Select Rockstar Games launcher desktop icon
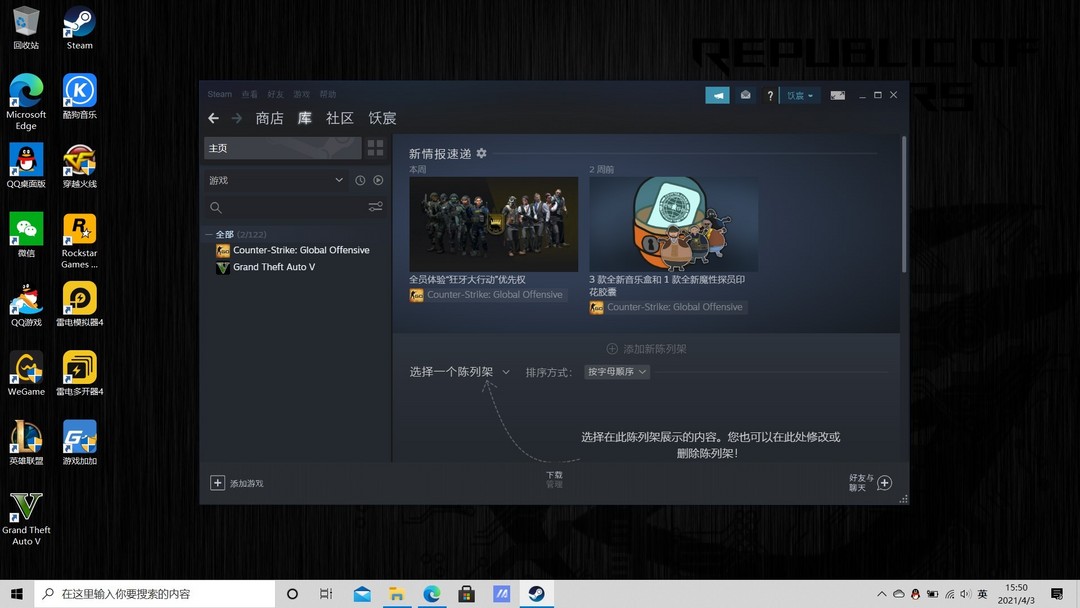 coord(79,240)
